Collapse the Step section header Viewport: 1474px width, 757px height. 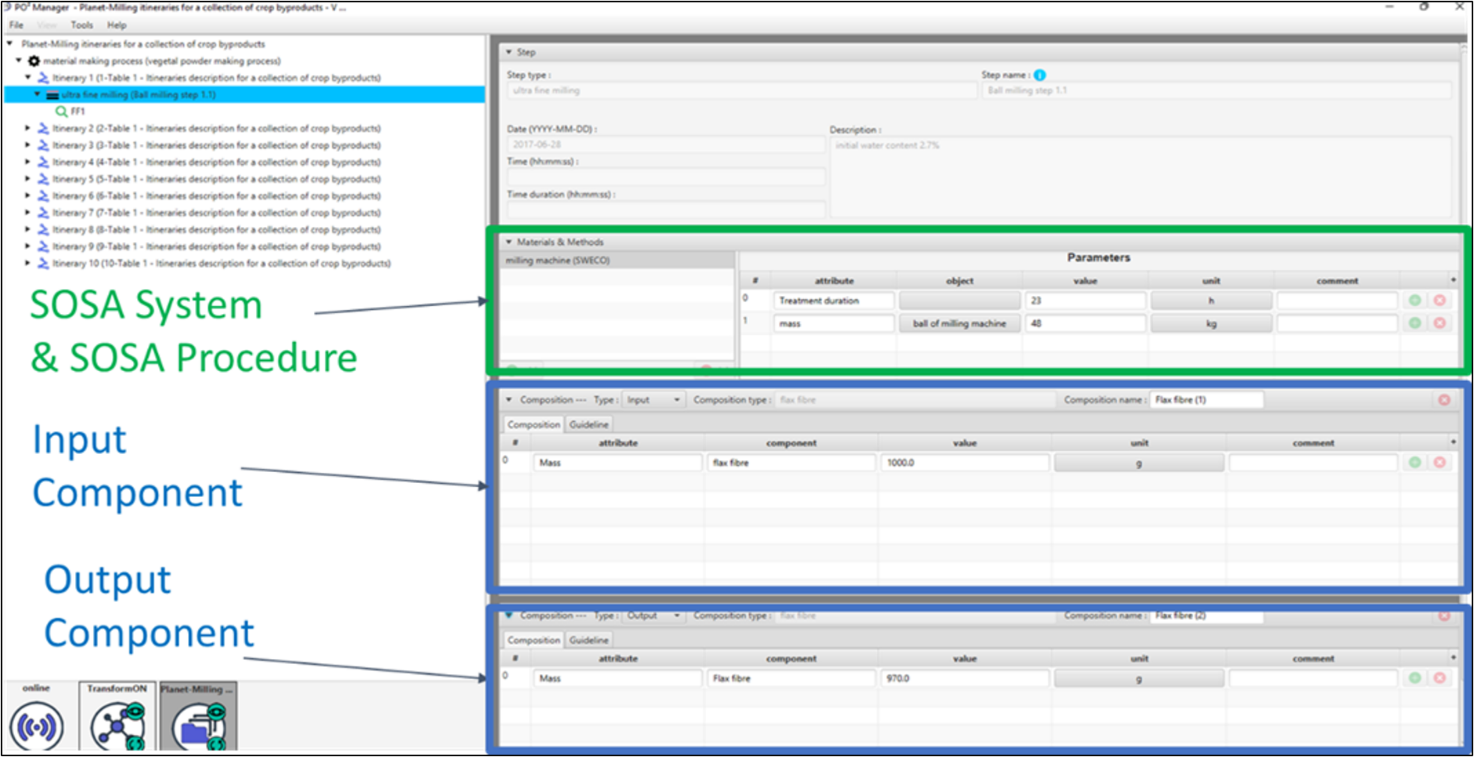[x=508, y=52]
